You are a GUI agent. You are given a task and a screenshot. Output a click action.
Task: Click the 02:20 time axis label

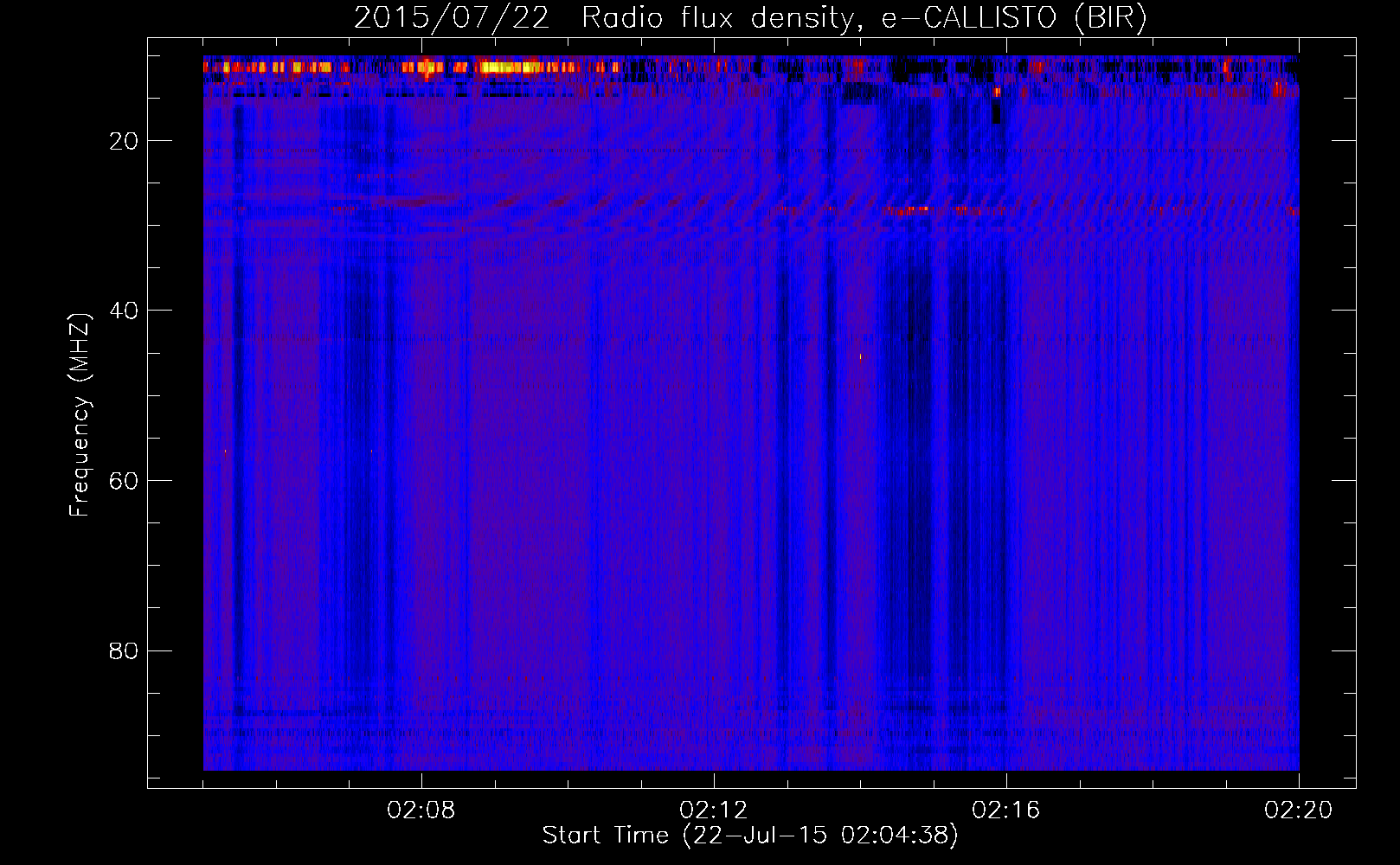tap(1299, 811)
